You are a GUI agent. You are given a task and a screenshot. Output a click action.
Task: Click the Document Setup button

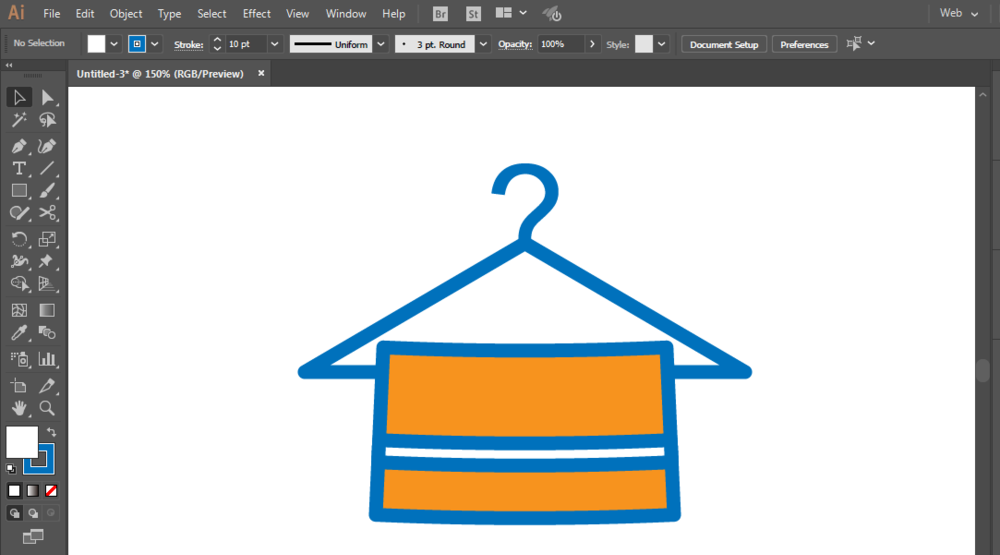[x=724, y=44]
